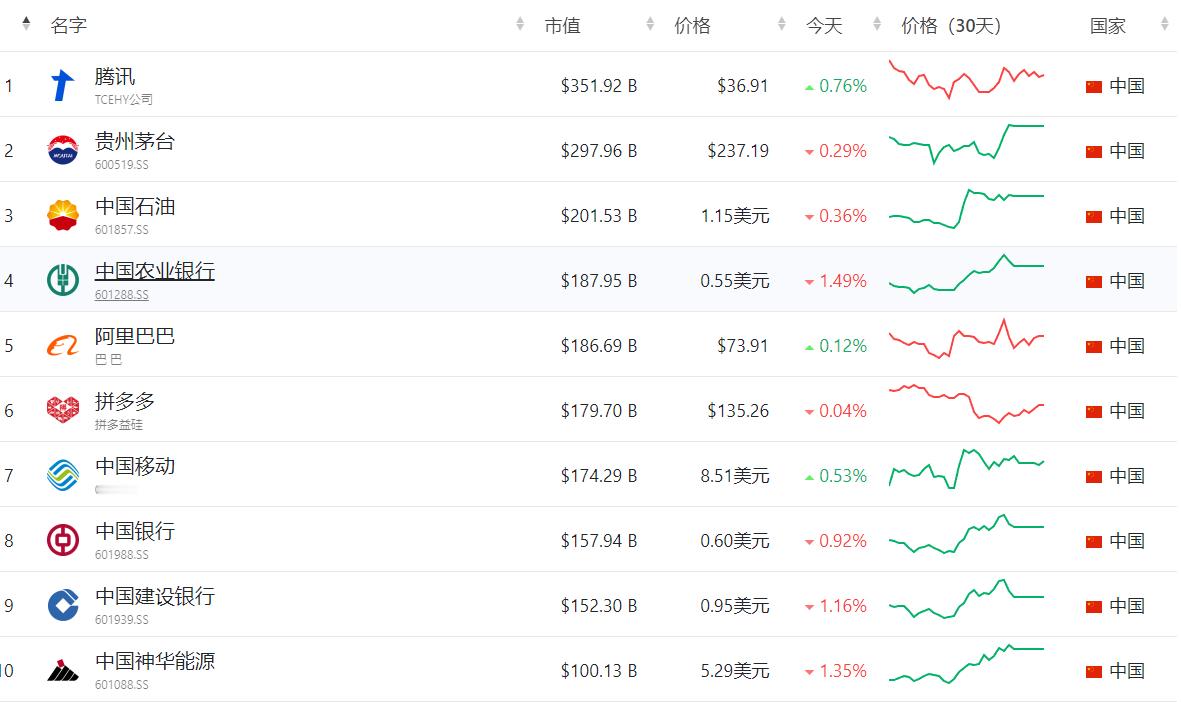1181x702 pixels.
Task: Sort by 今天 using its sort arrows
Action: pyautogui.click(x=877, y=24)
